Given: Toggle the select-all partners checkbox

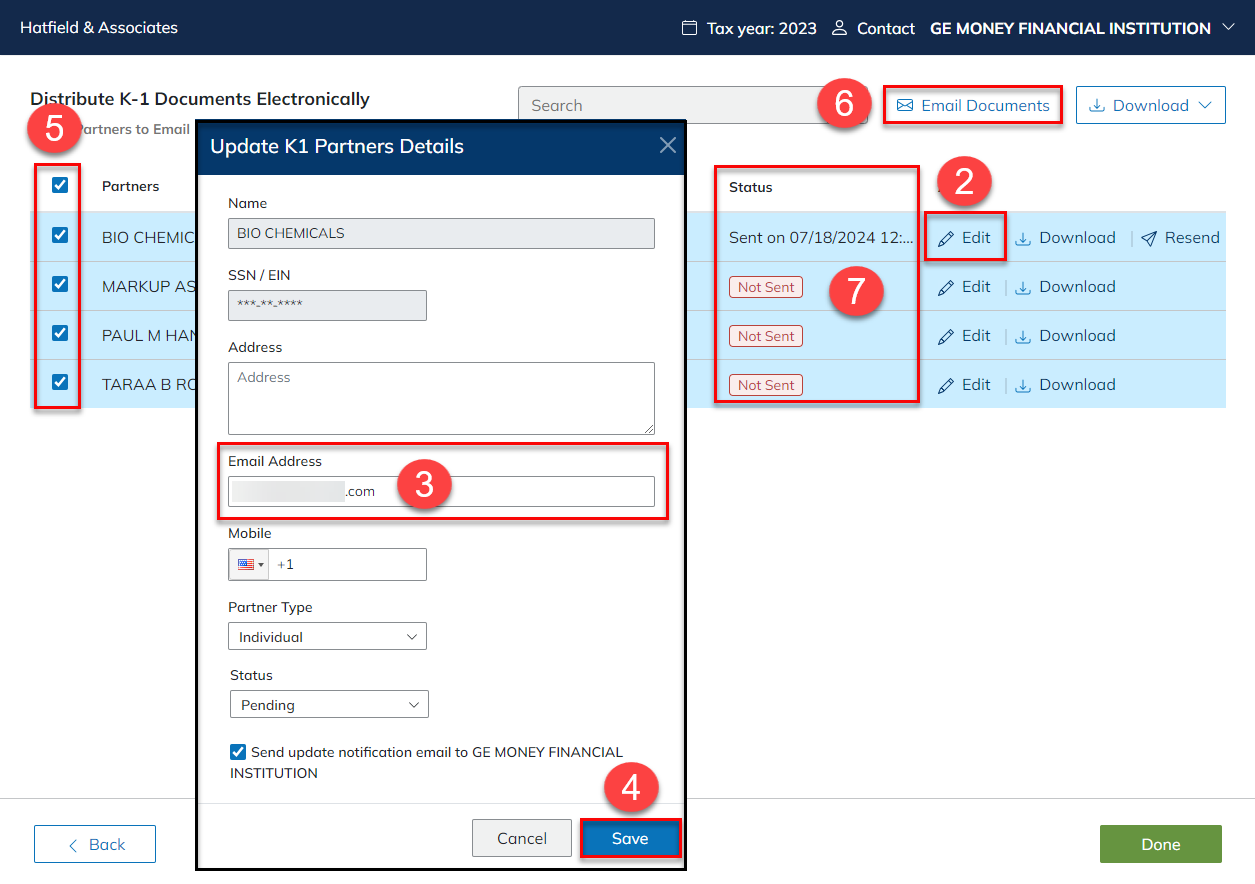Looking at the screenshot, I should (x=60, y=185).
